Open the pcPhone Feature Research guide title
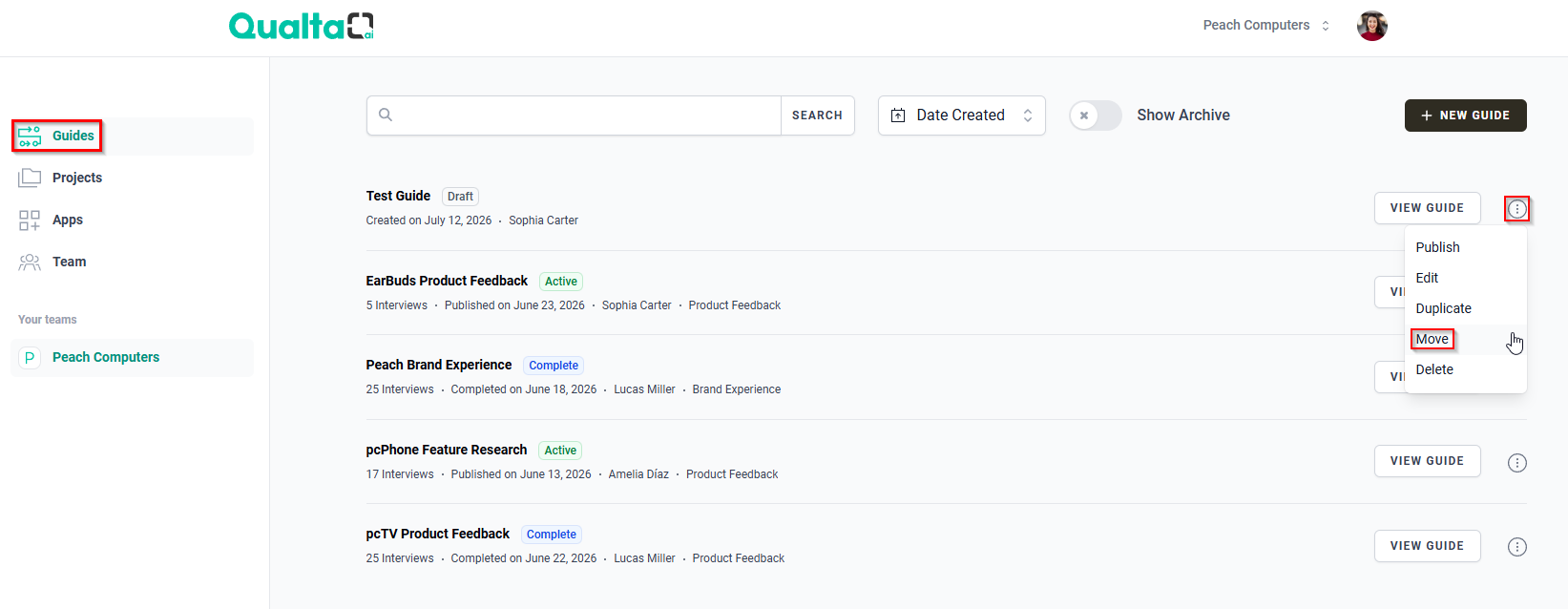Screen dimensions: 1568x609 coord(447,450)
